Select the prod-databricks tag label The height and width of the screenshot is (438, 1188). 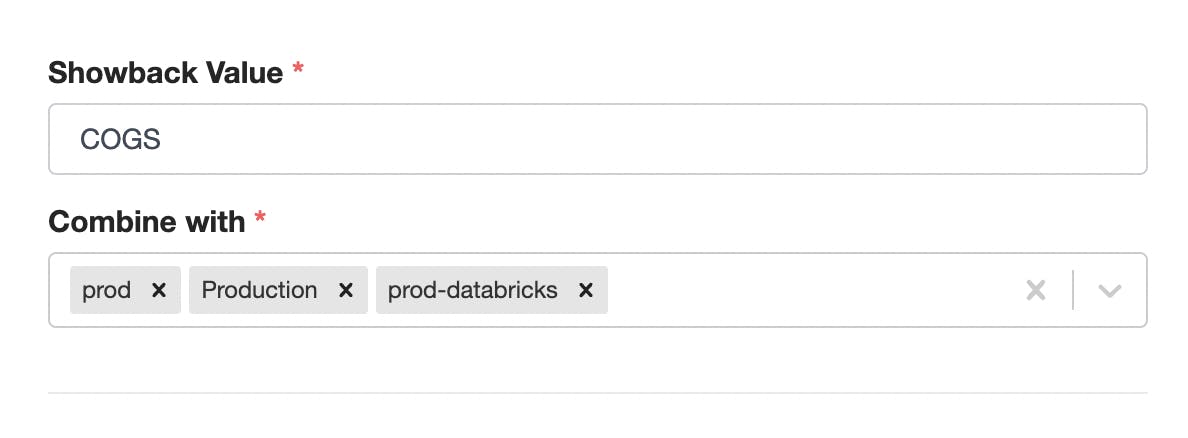coord(473,290)
